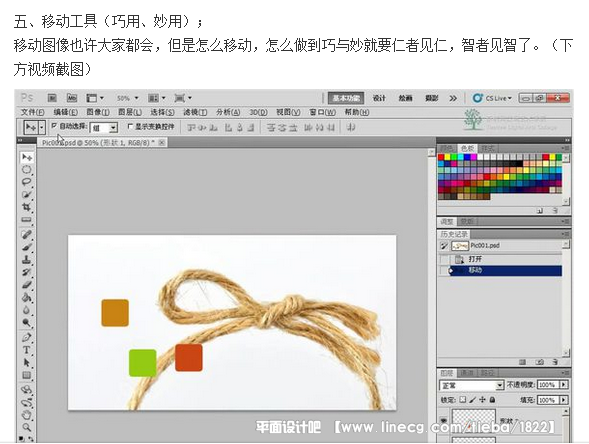Open the 图层(L) menu
Screen dimensions: 589x444
(130, 112)
